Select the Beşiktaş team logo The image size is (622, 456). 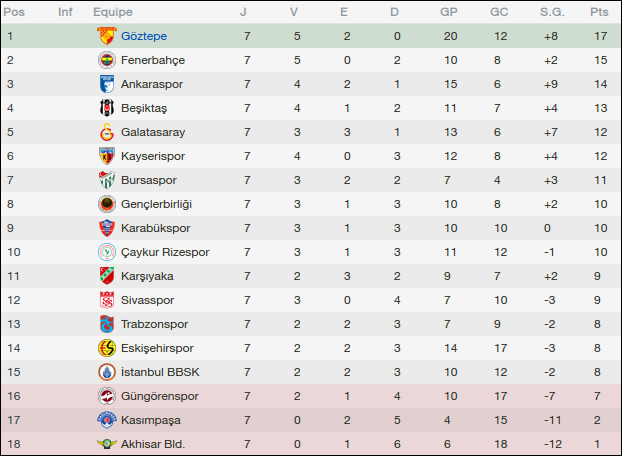point(106,108)
